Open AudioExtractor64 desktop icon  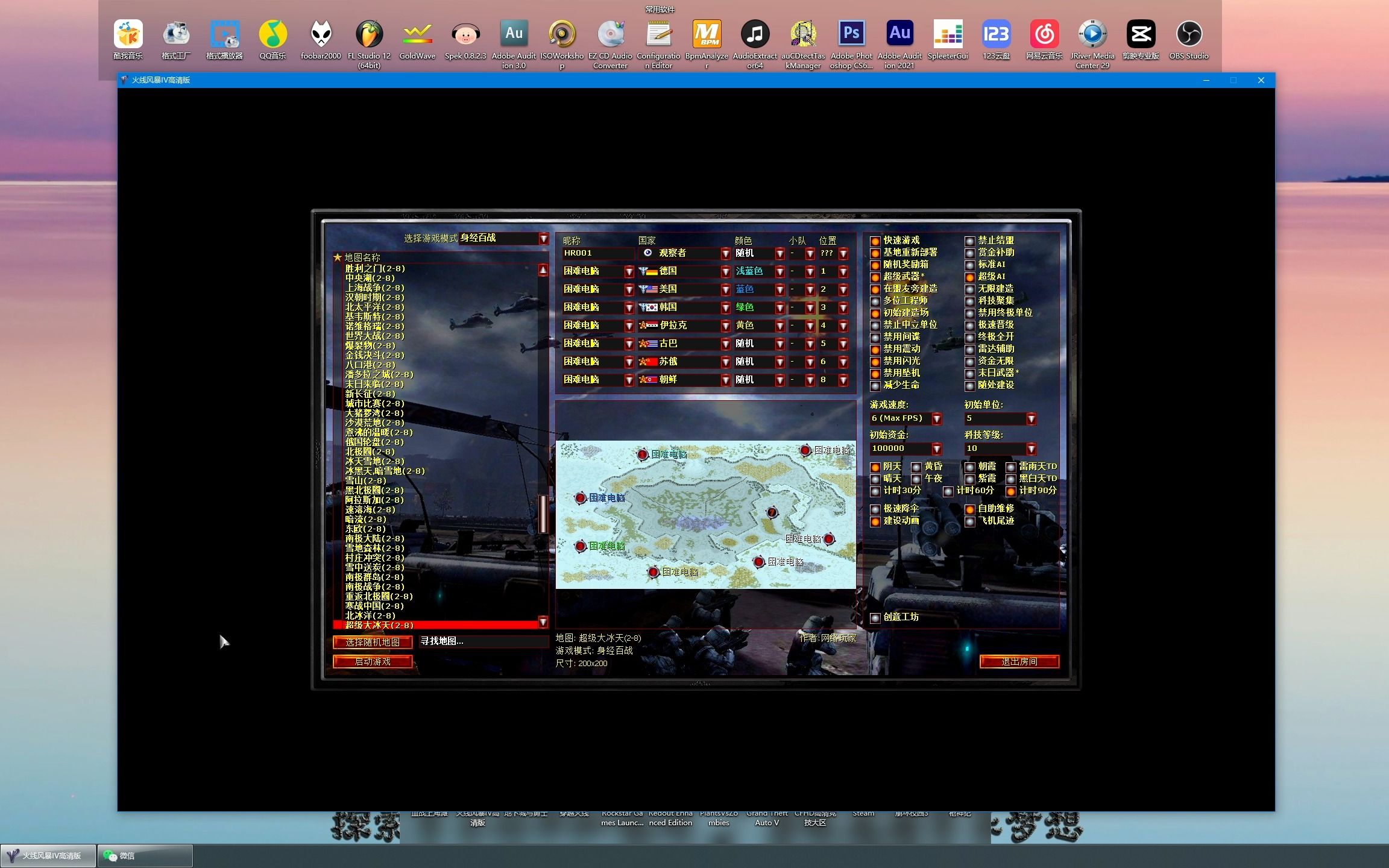[x=755, y=44]
